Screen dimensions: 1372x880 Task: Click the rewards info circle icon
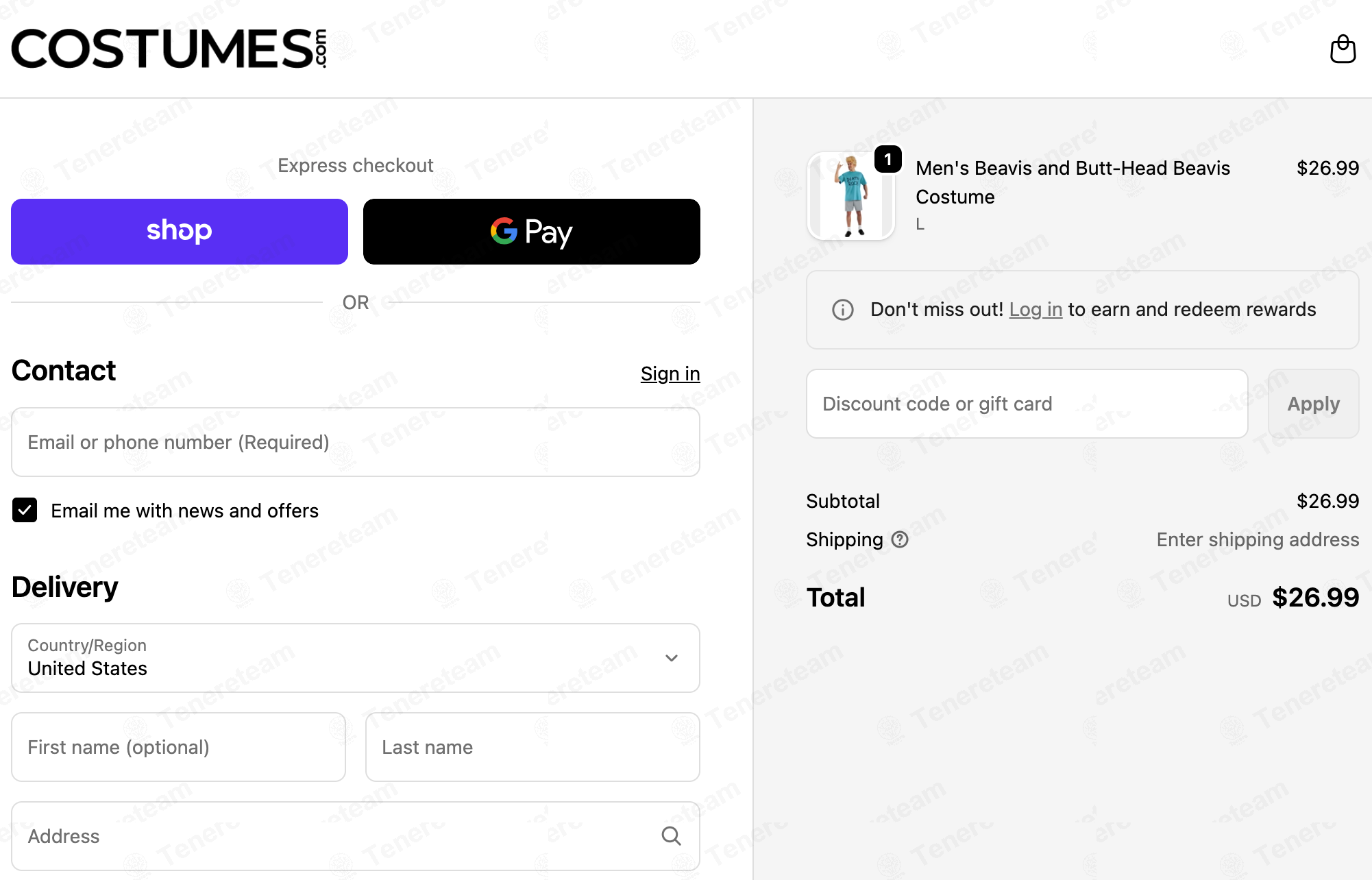tap(843, 310)
